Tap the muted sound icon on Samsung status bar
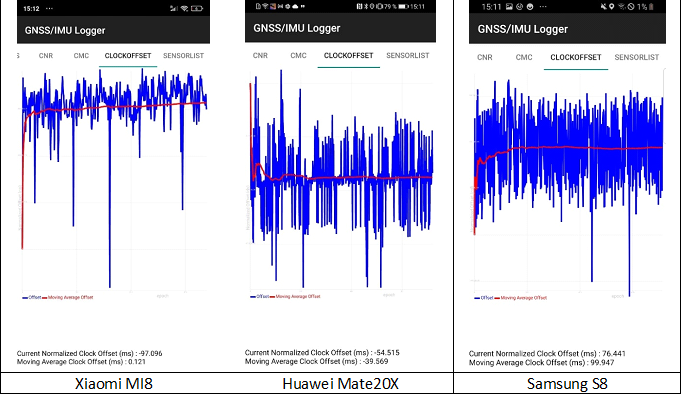Viewport: 688px width, 404px height. (x=604, y=7)
